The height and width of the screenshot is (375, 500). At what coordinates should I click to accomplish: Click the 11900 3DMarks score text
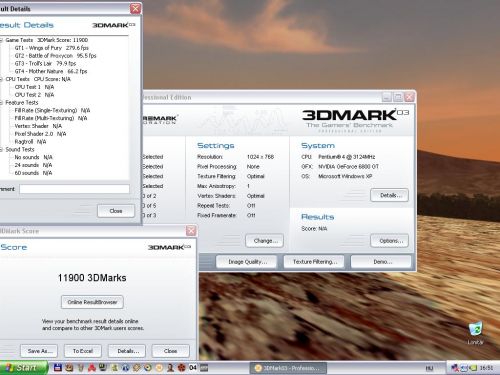click(x=92, y=278)
